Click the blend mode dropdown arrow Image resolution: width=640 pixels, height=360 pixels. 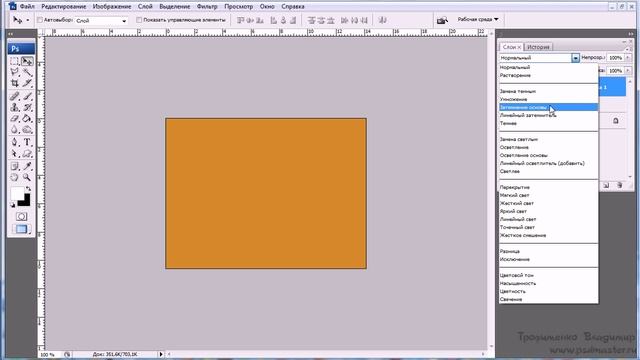tap(575, 58)
